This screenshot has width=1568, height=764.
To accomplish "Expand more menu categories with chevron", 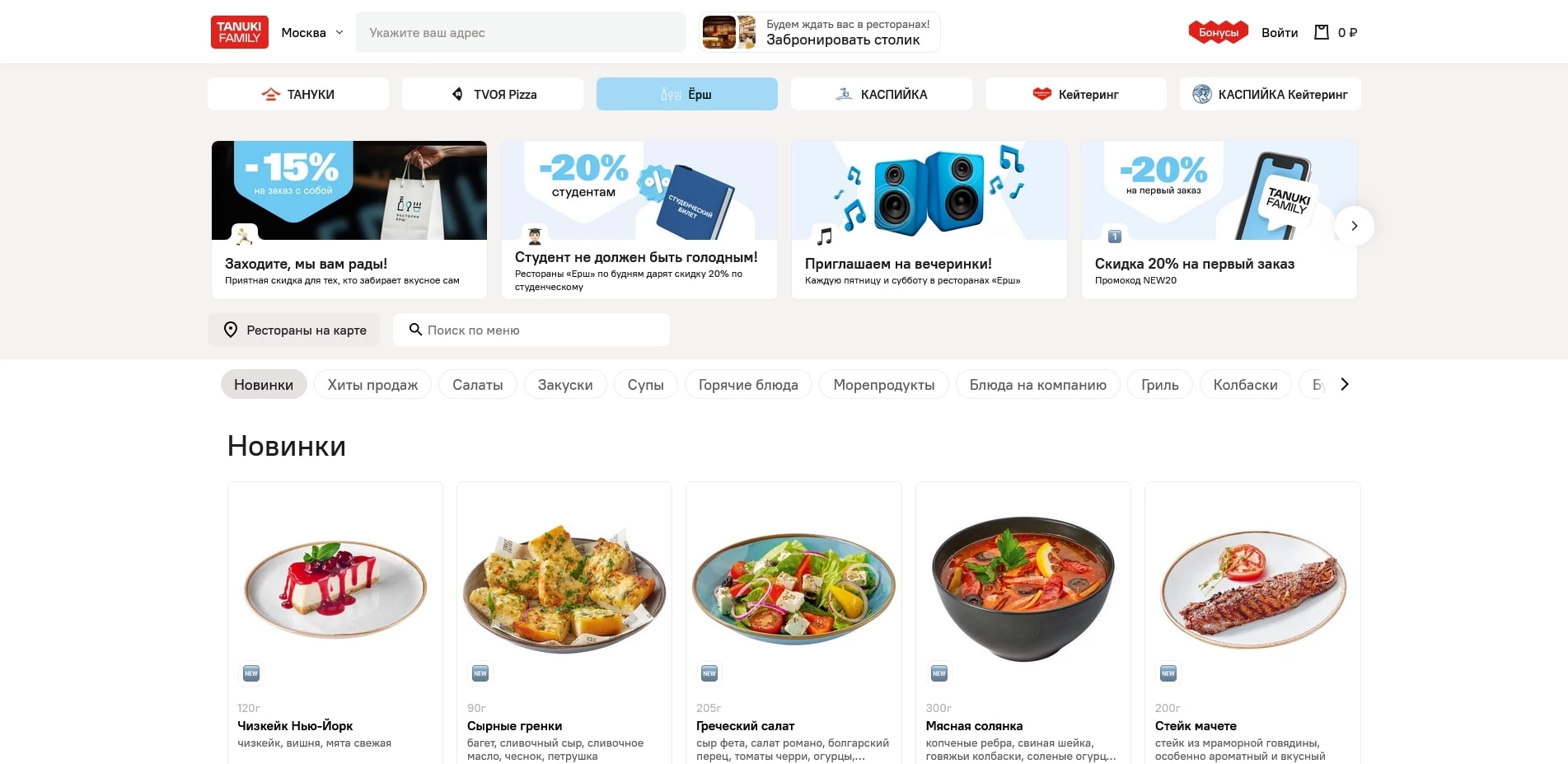I will (1345, 384).
